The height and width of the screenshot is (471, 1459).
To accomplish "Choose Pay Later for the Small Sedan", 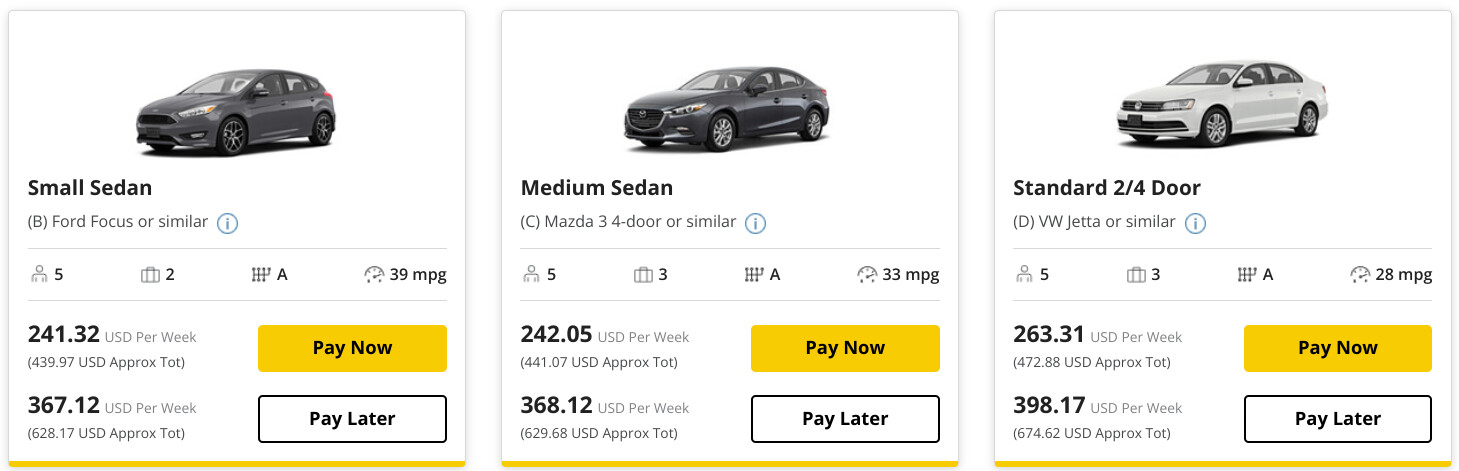I will coord(352,419).
